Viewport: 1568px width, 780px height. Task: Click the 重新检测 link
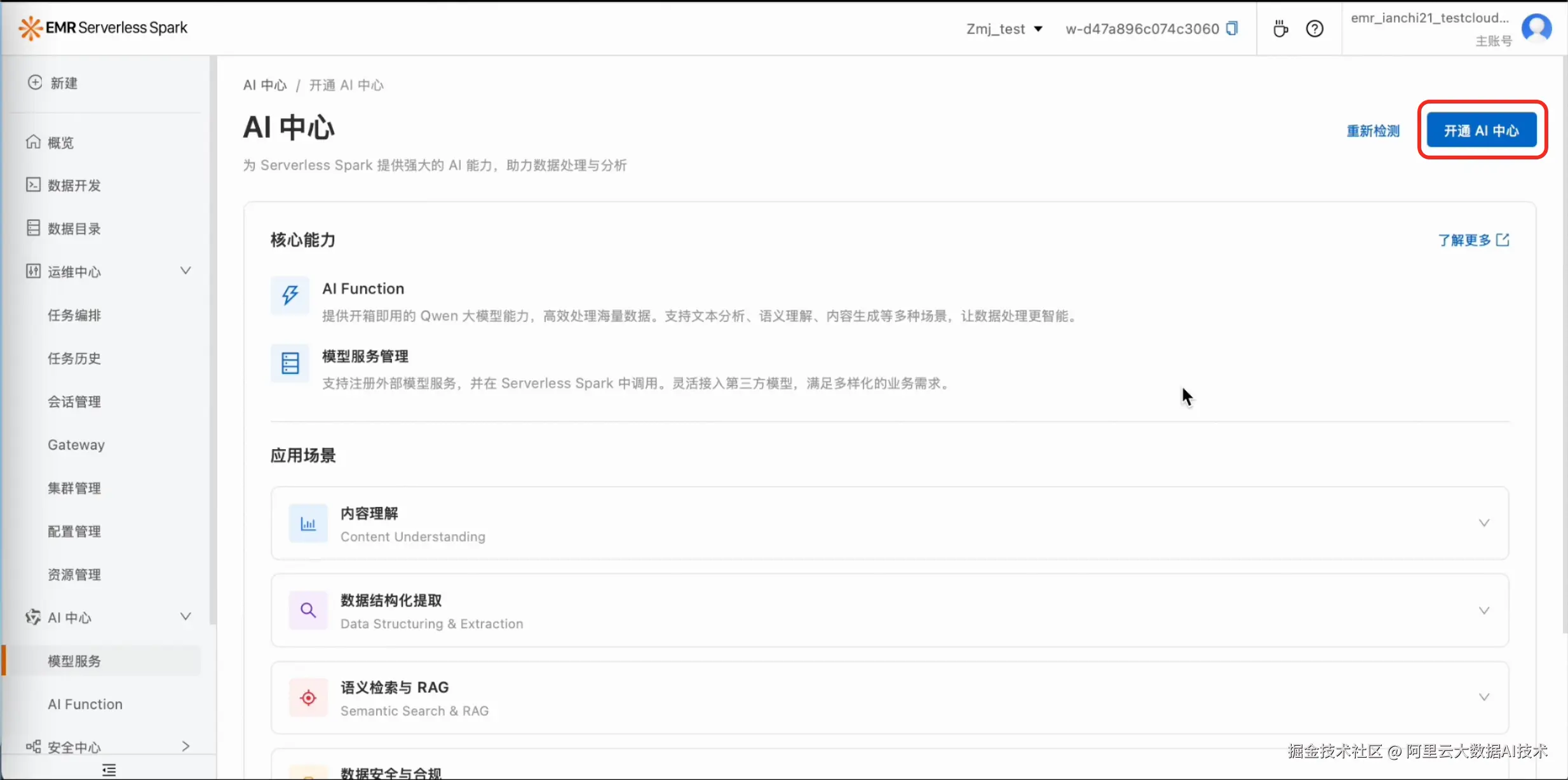pyautogui.click(x=1373, y=131)
